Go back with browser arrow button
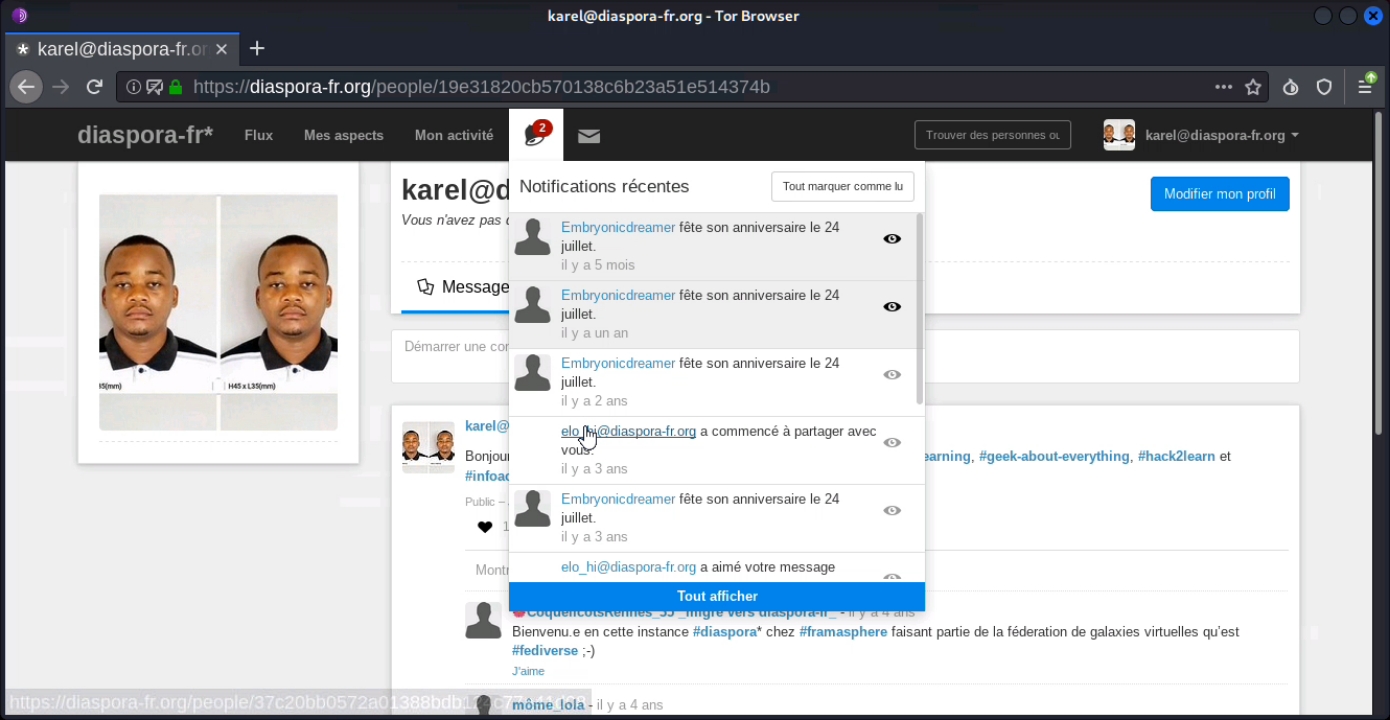 point(26,87)
